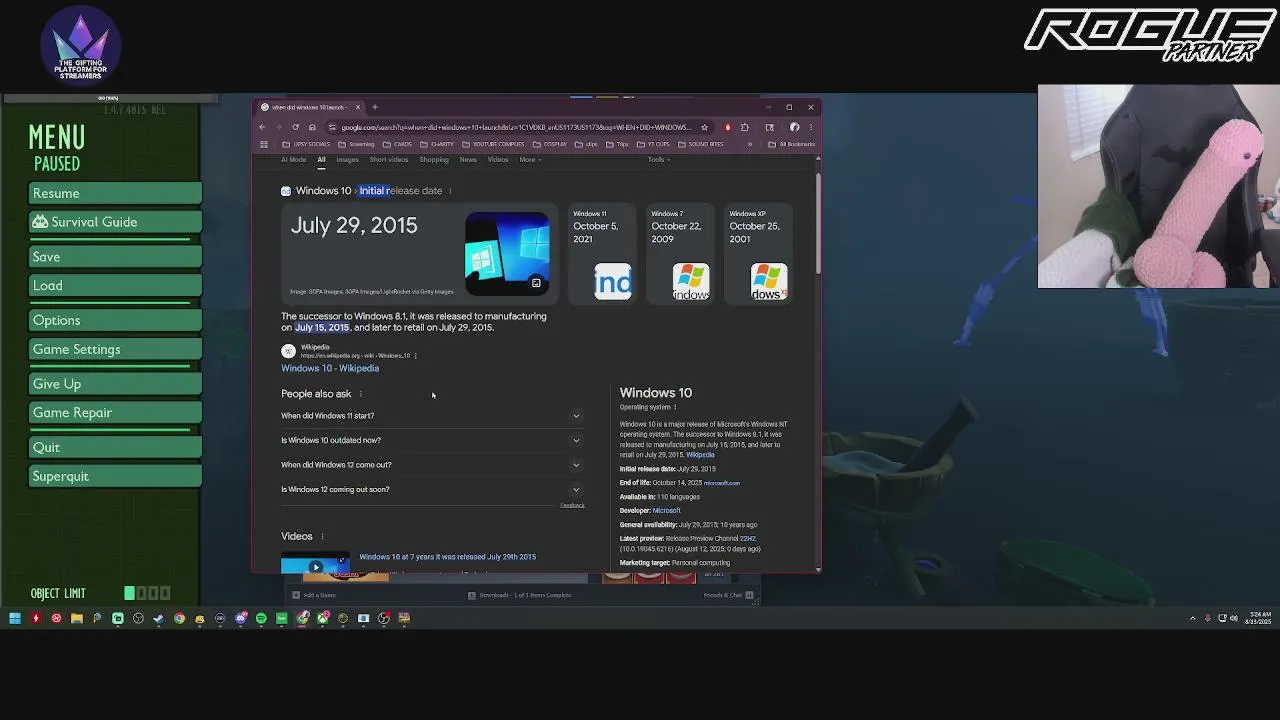This screenshot has width=1280, height=720.
Task: Open Spotify from the taskbar
Action: [261, 618]
